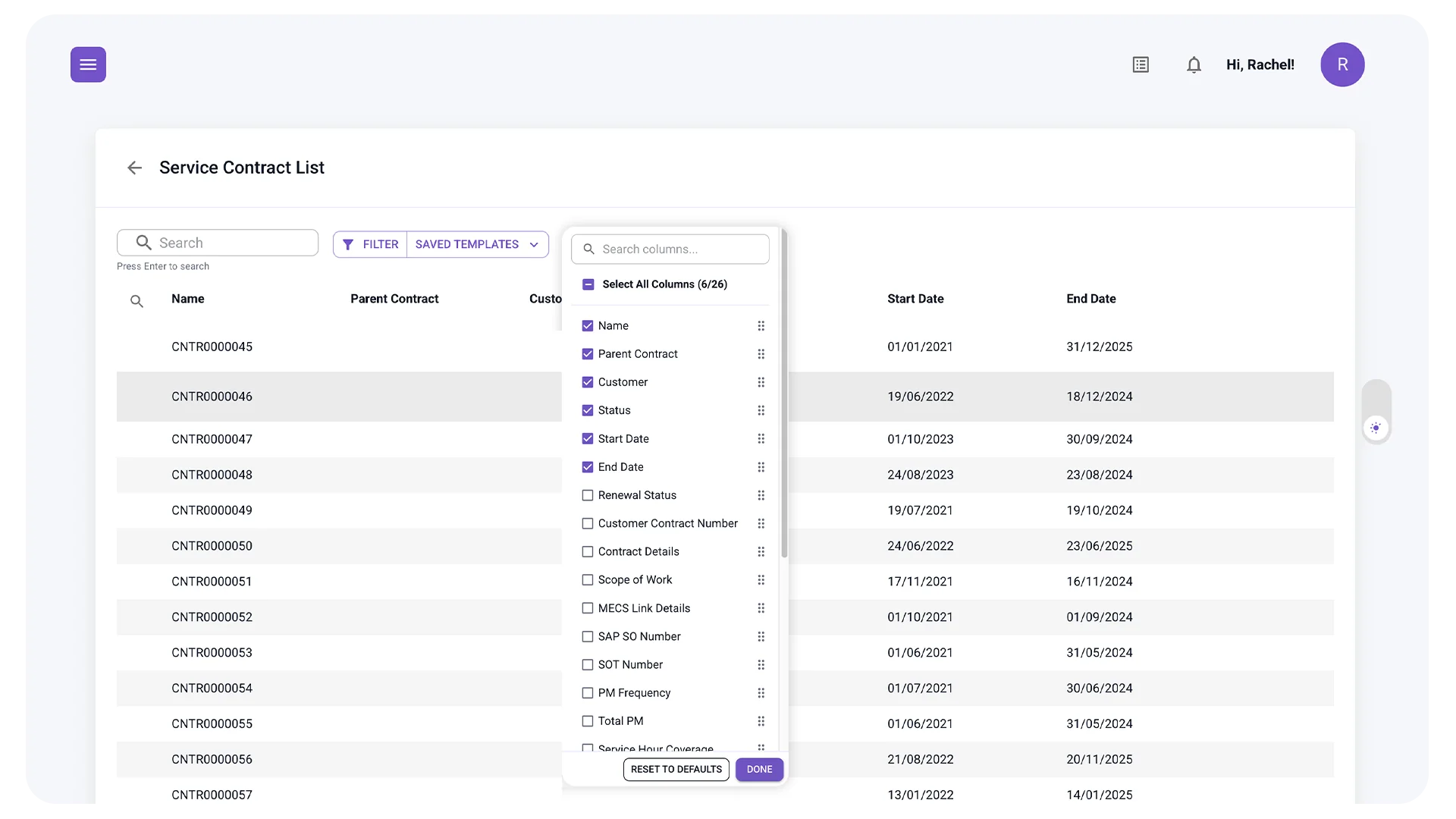Open the hamburger menu
Image resolution: width=1456 pixels, height=819 pixels.
(x=88, y=64)
